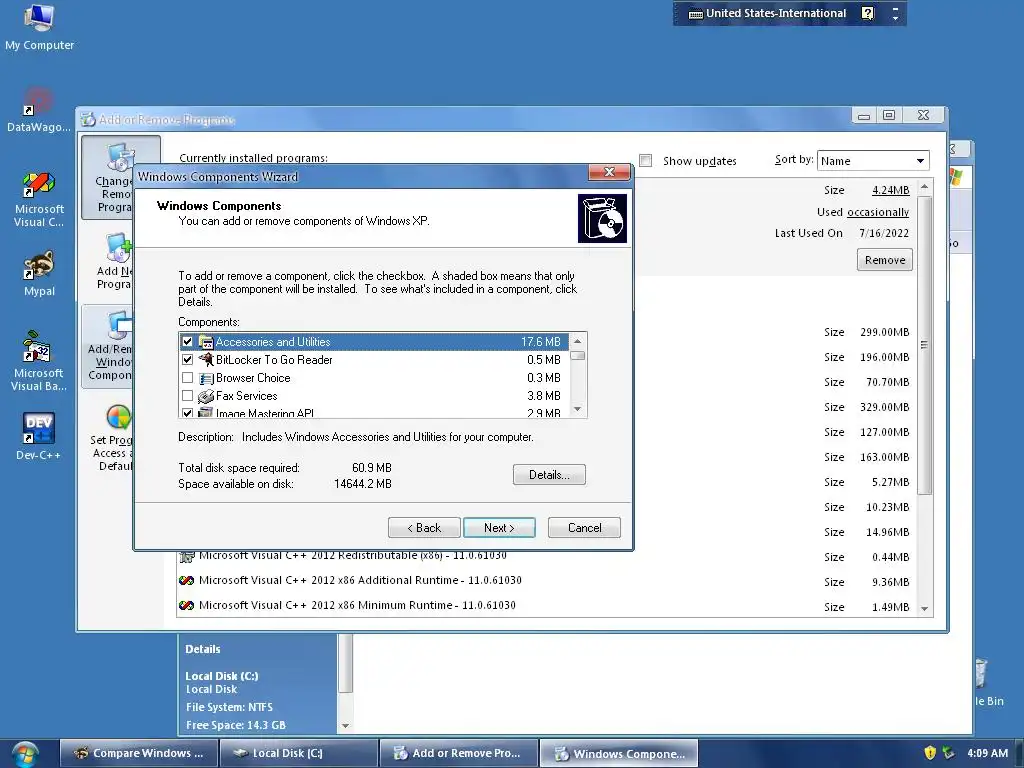The width and height of the screenshot is (1024, 768).
Task: Switch to Windows Components taskbar item
Action: [619, 753]
